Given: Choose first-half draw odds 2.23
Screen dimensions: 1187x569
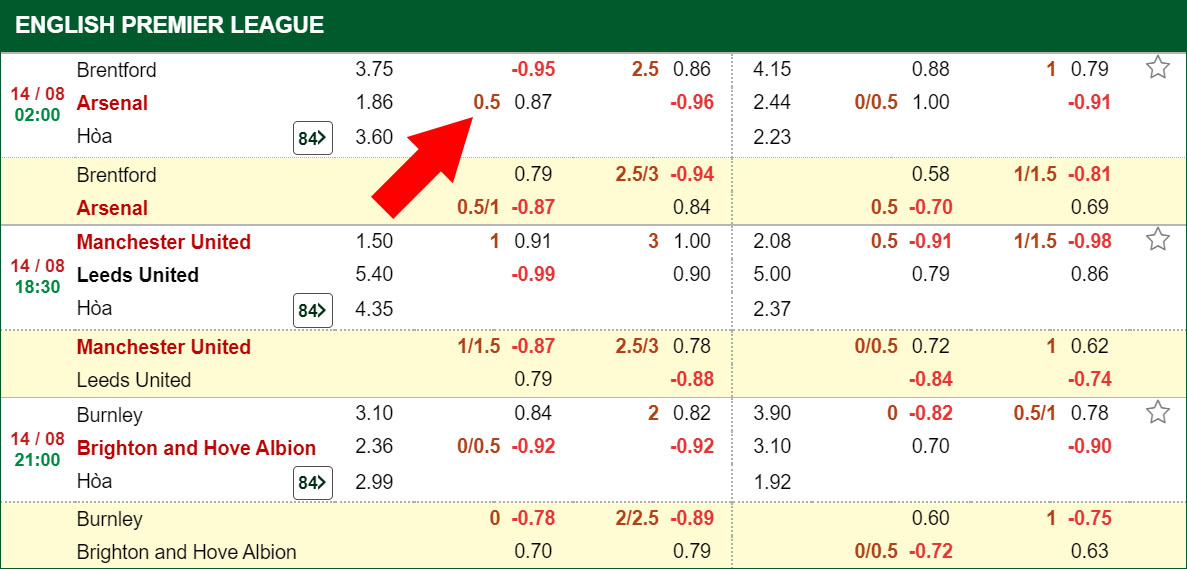Looking at the screenshot, I should click(x=772, y=137).
